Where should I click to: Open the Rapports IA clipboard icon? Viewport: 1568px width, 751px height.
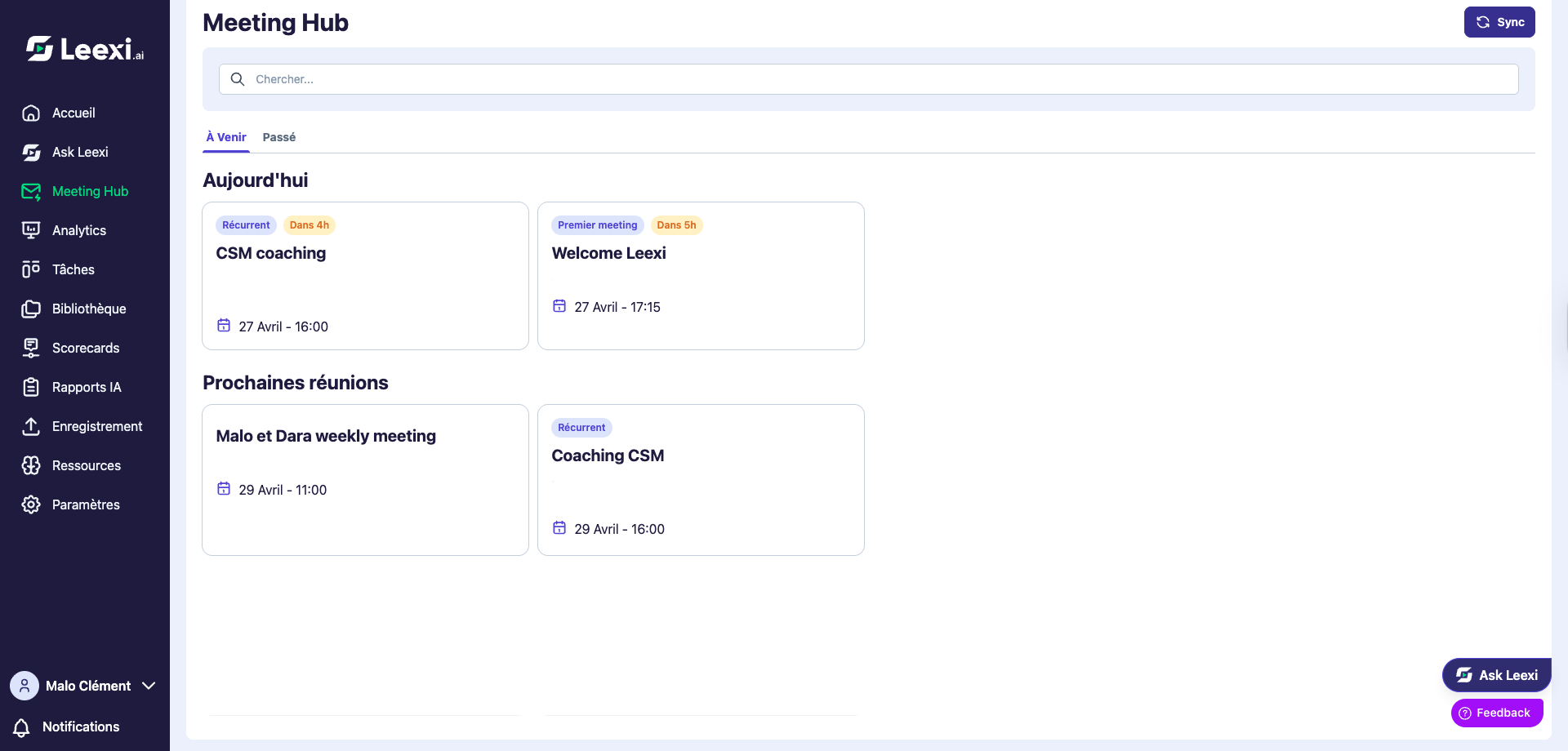[x=31, y=387]
